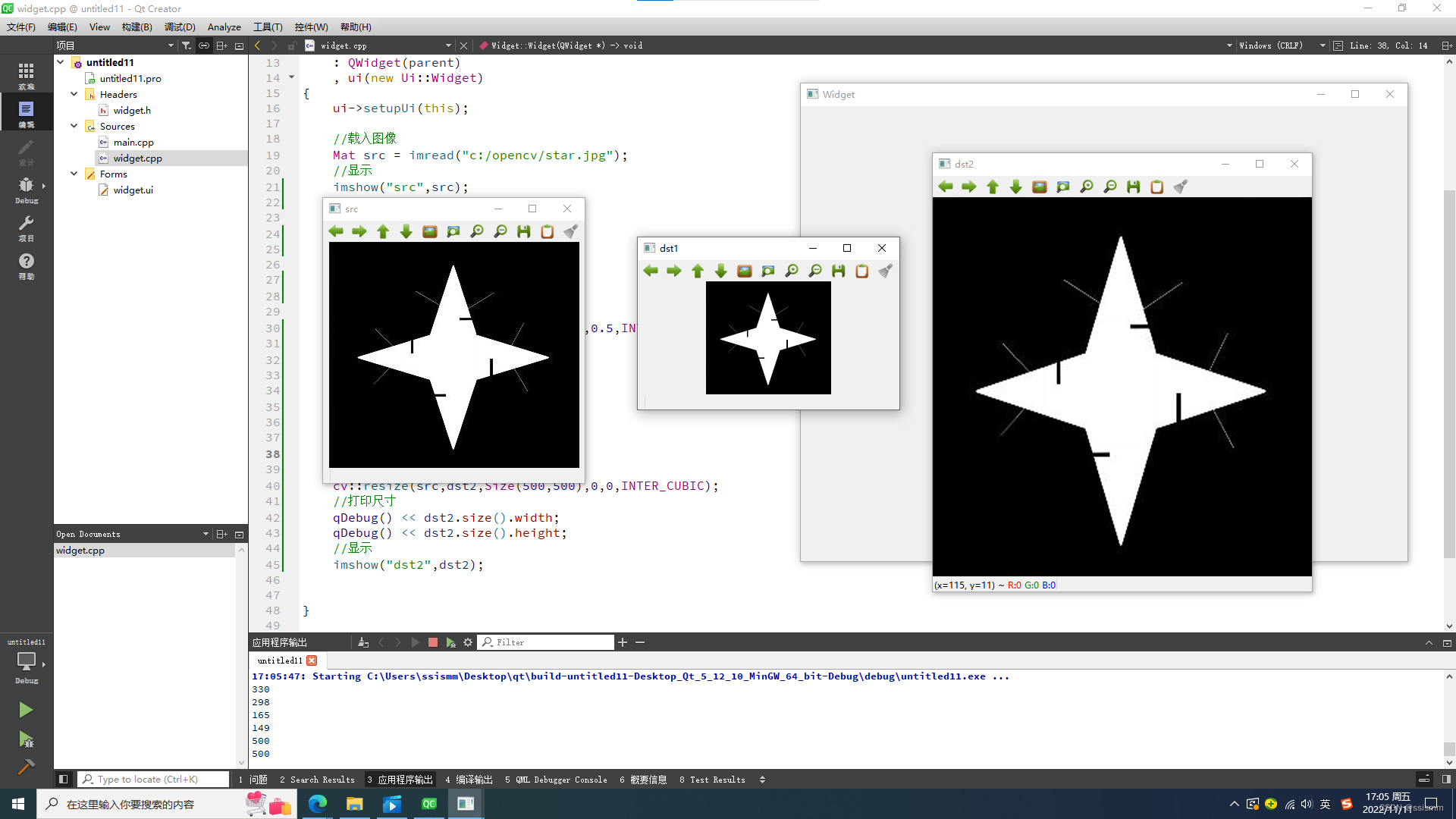Screen dimensions: 1456x819
Task: Stop the running program with red square
Action: 433,642
